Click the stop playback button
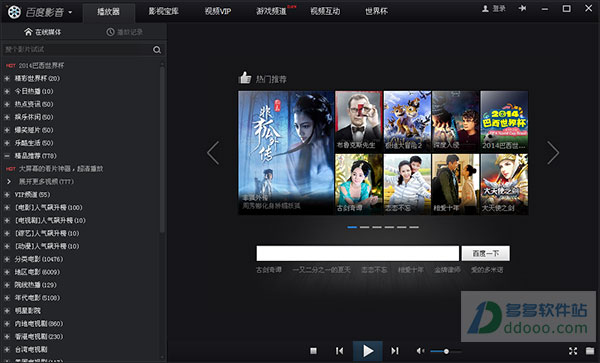 click(x=313, y=351)
